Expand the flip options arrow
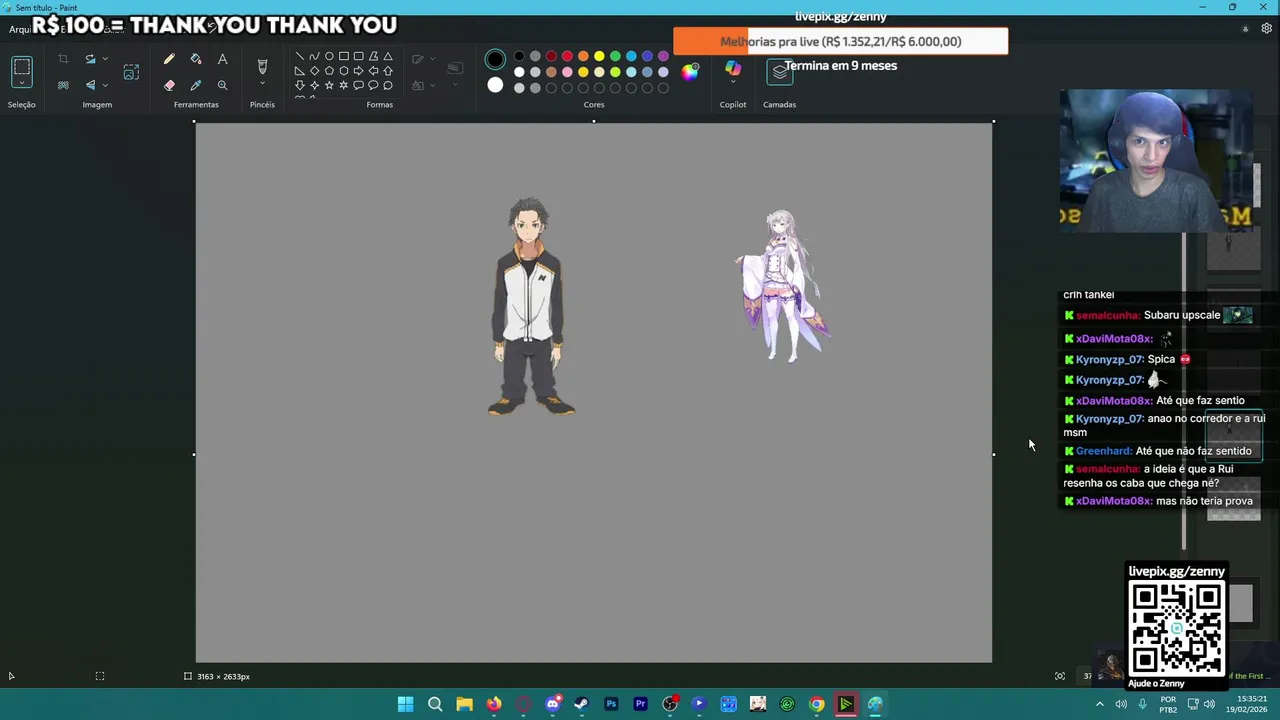The image size is (1280, 720). point(105,85)
